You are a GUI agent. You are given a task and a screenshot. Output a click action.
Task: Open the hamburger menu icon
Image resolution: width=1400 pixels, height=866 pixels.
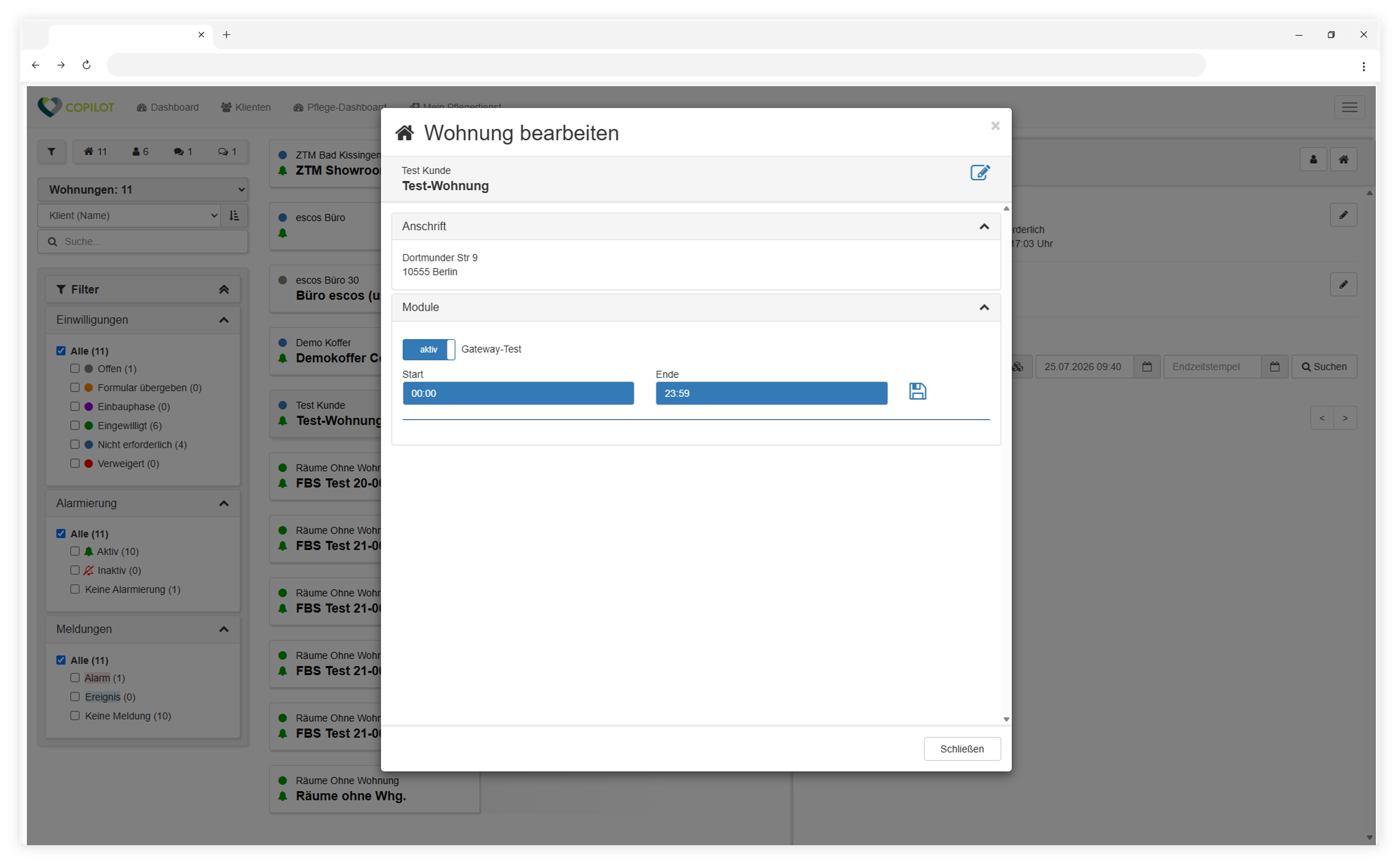coord(1349,107)
